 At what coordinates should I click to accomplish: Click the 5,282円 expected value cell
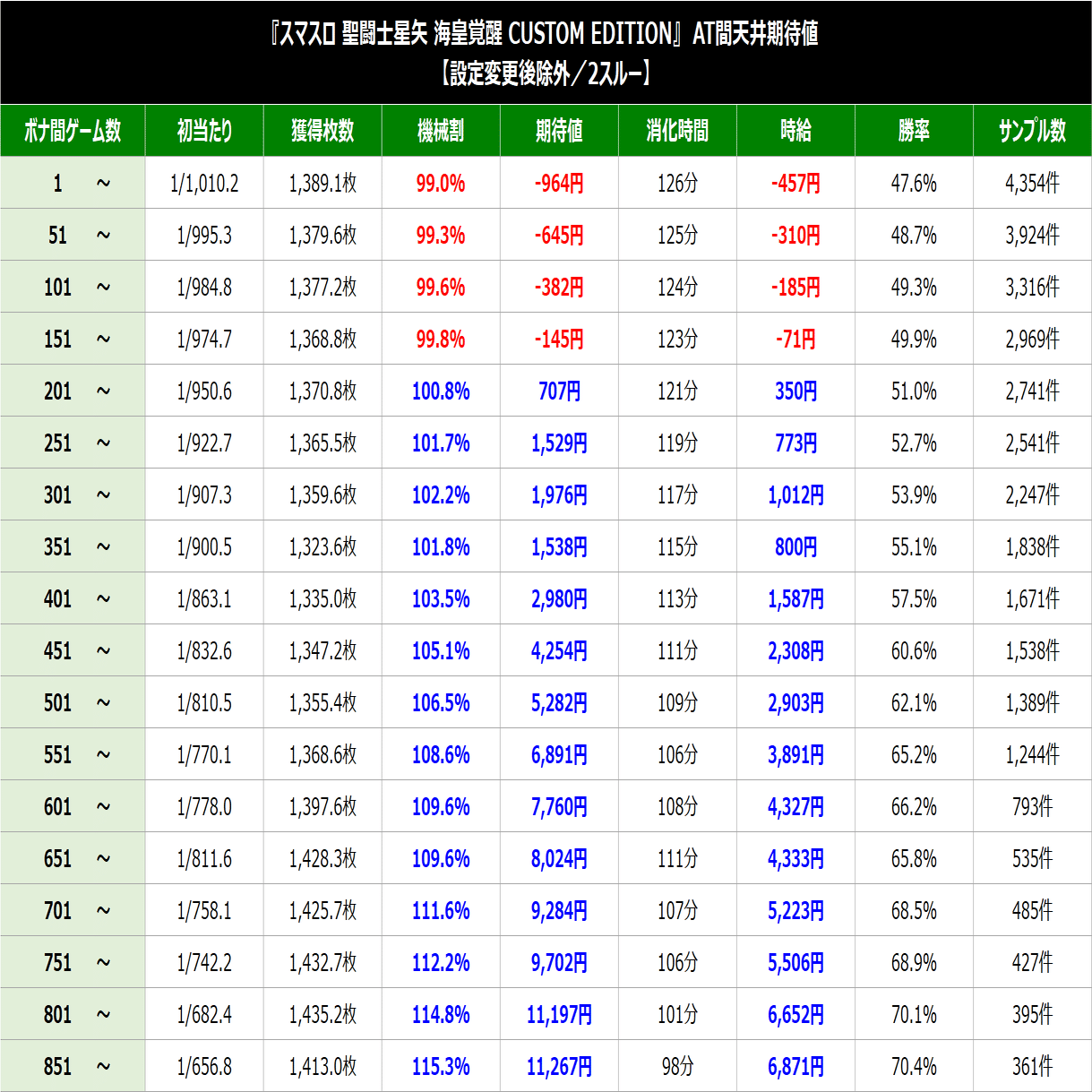(x=559, y=703)
